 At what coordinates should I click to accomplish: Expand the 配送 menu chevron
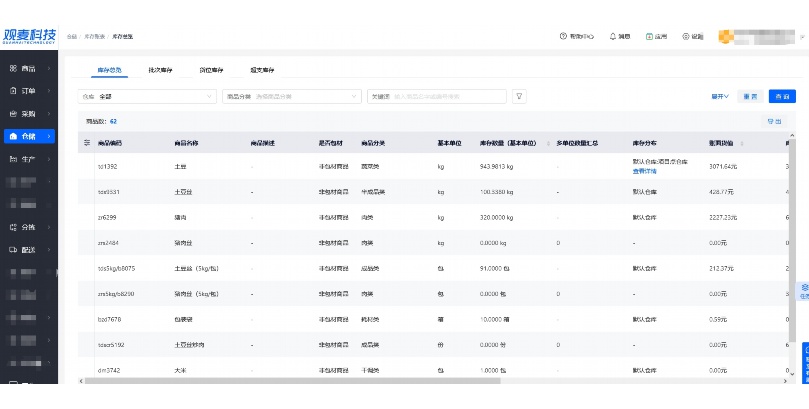pos(49,250)
